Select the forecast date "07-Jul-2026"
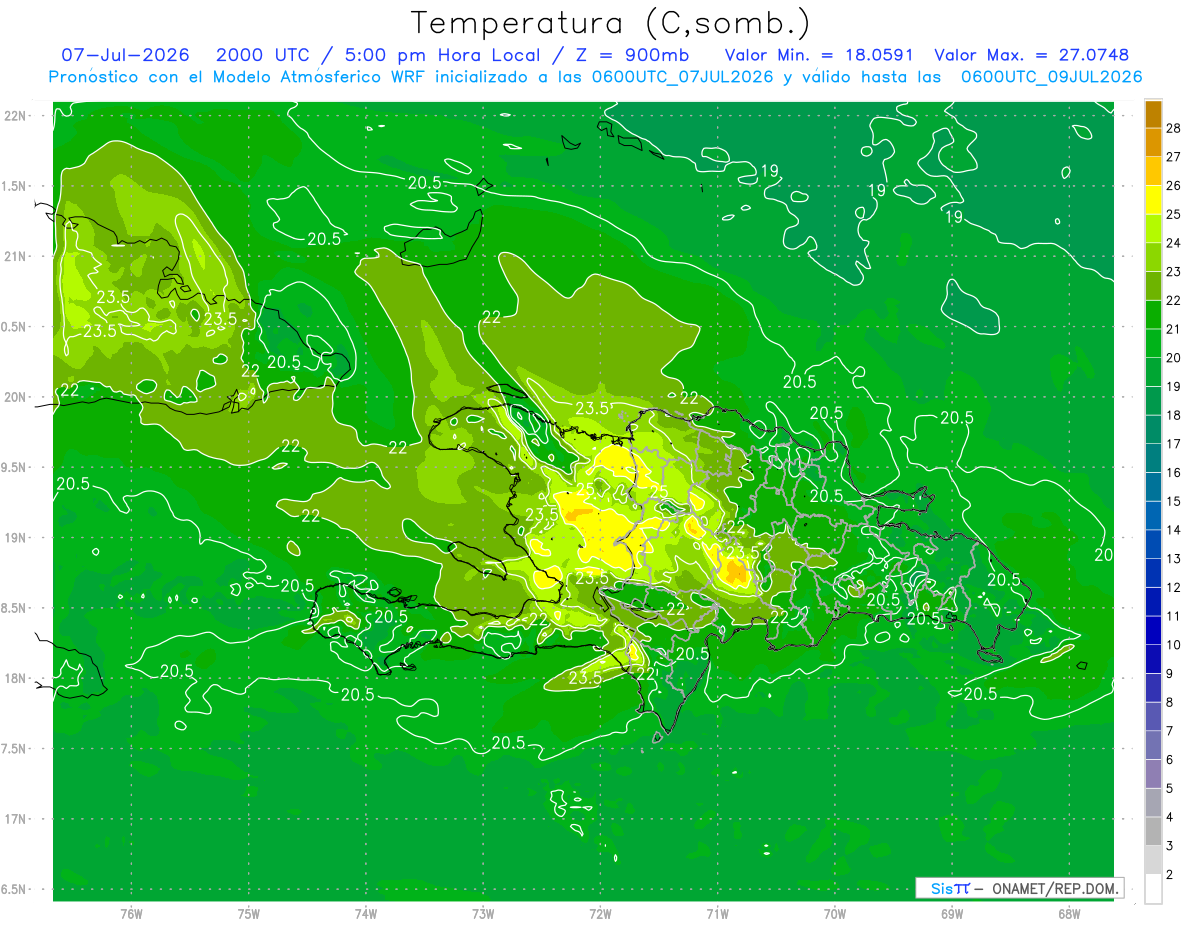 tap(126, 55)
